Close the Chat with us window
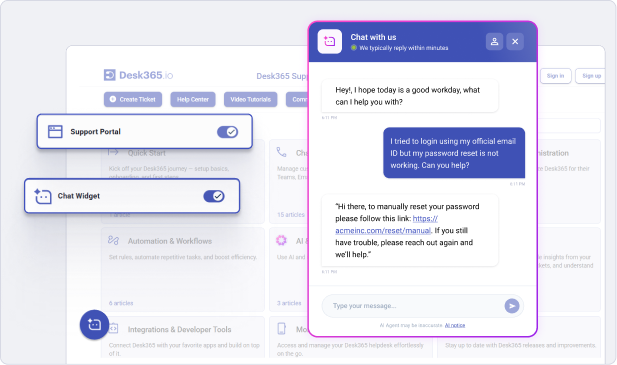Screen dimensions: 617x365 (x=515, y=41)
